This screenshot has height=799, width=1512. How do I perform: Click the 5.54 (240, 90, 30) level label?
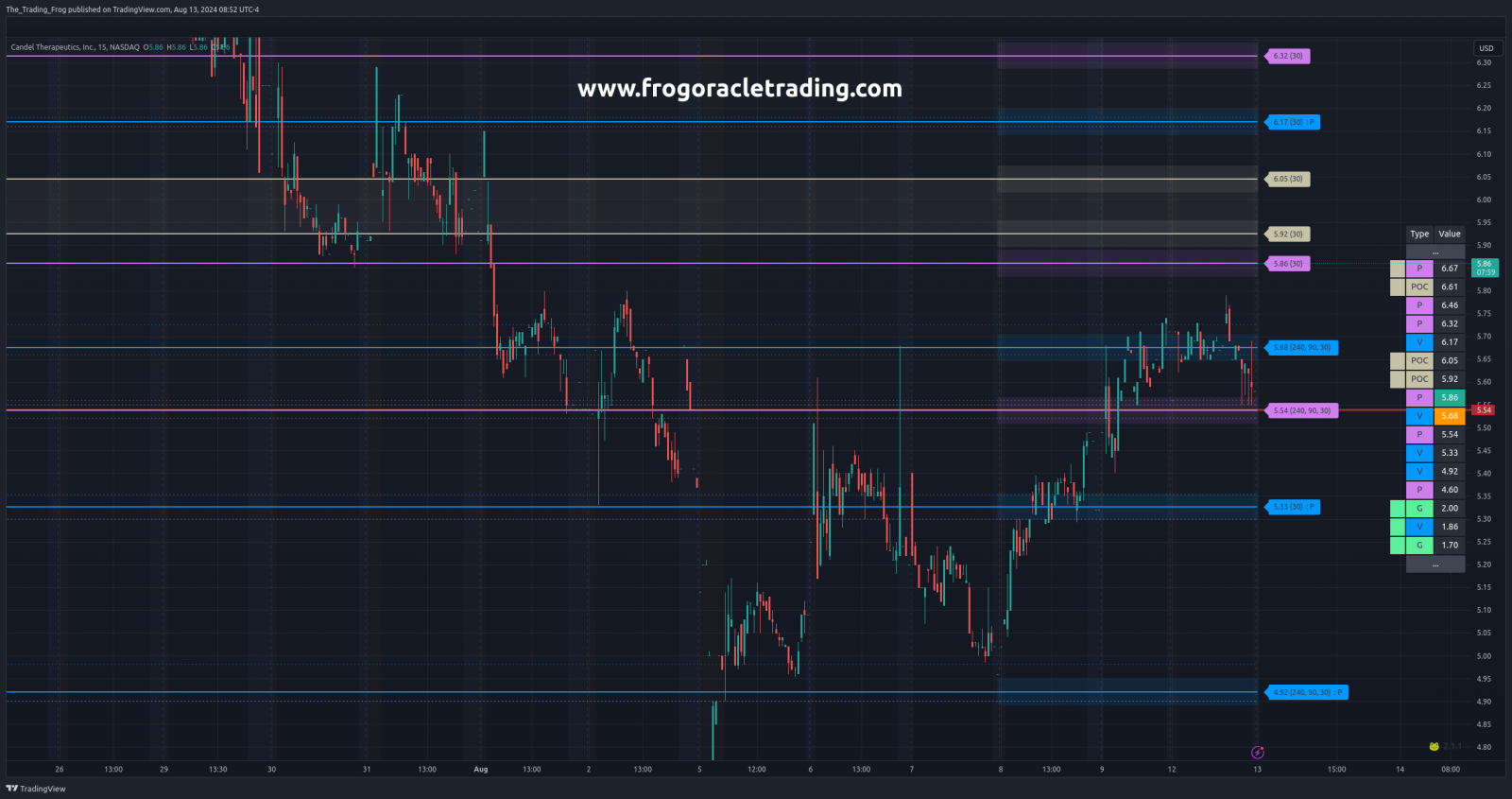pyautogui.click(x=1301, y=410)
